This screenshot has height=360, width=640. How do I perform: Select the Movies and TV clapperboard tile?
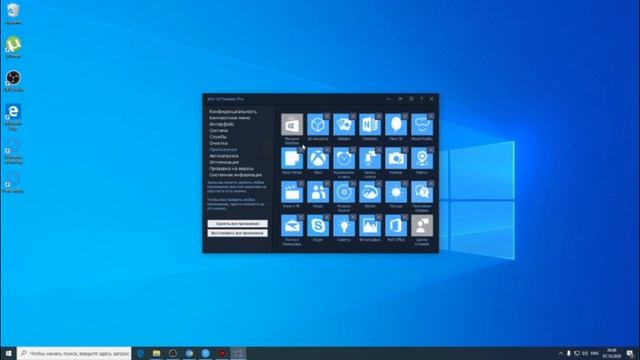(292, 192)
